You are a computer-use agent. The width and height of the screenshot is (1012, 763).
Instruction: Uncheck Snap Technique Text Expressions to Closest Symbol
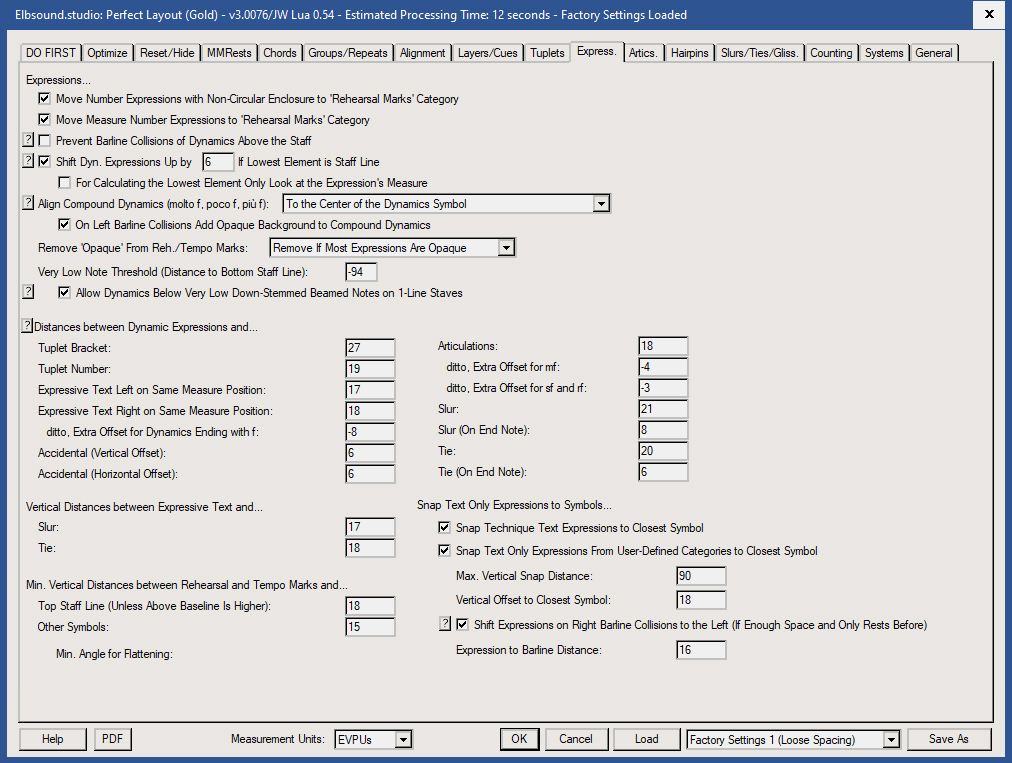point(444,527)
